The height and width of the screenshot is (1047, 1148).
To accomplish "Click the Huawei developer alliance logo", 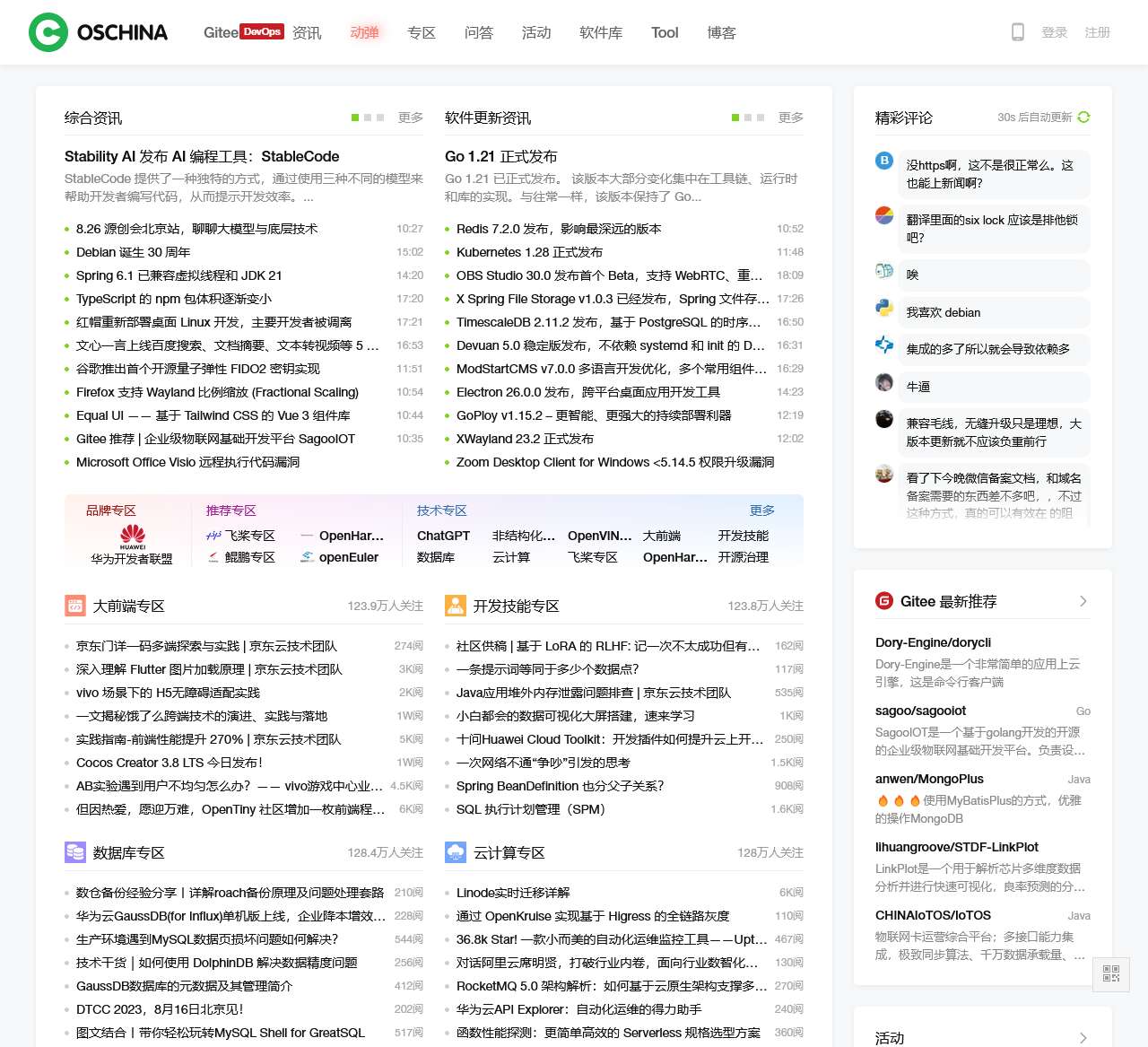I will point(132,537).
